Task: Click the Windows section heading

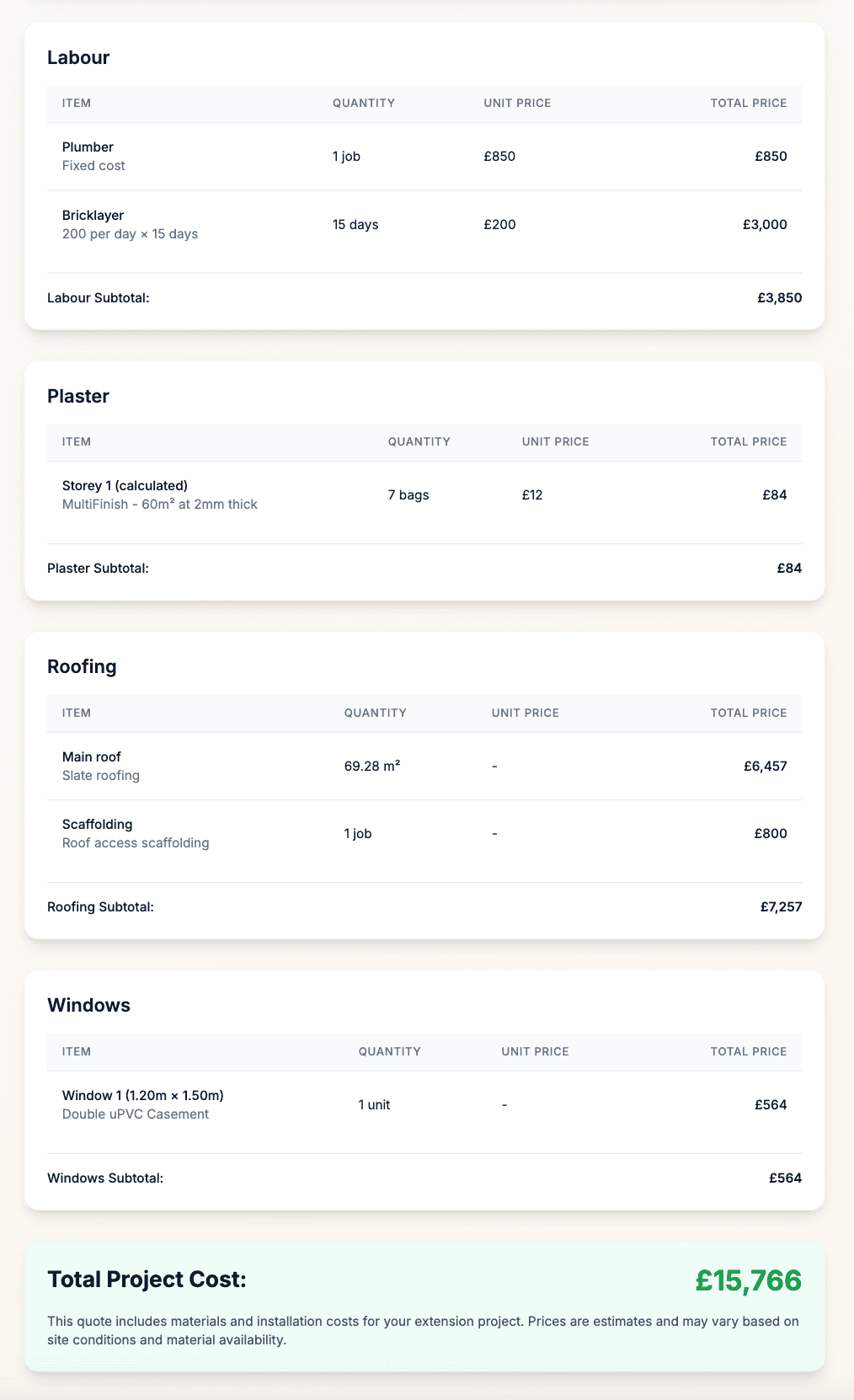Action: coord(88,1005)
